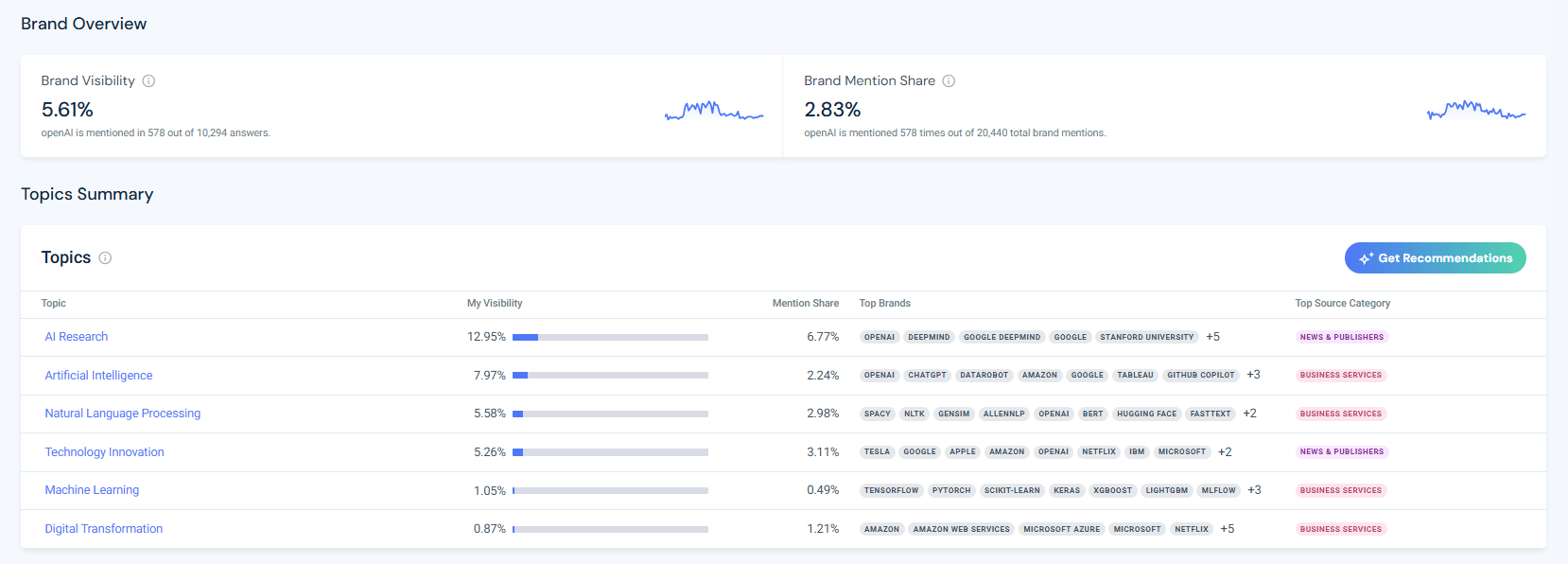Viewport: 1568px width, 564px height.
Task: Click NEWS & PUBLISHERS tag in AI Research row
Action: (1341, 337)
